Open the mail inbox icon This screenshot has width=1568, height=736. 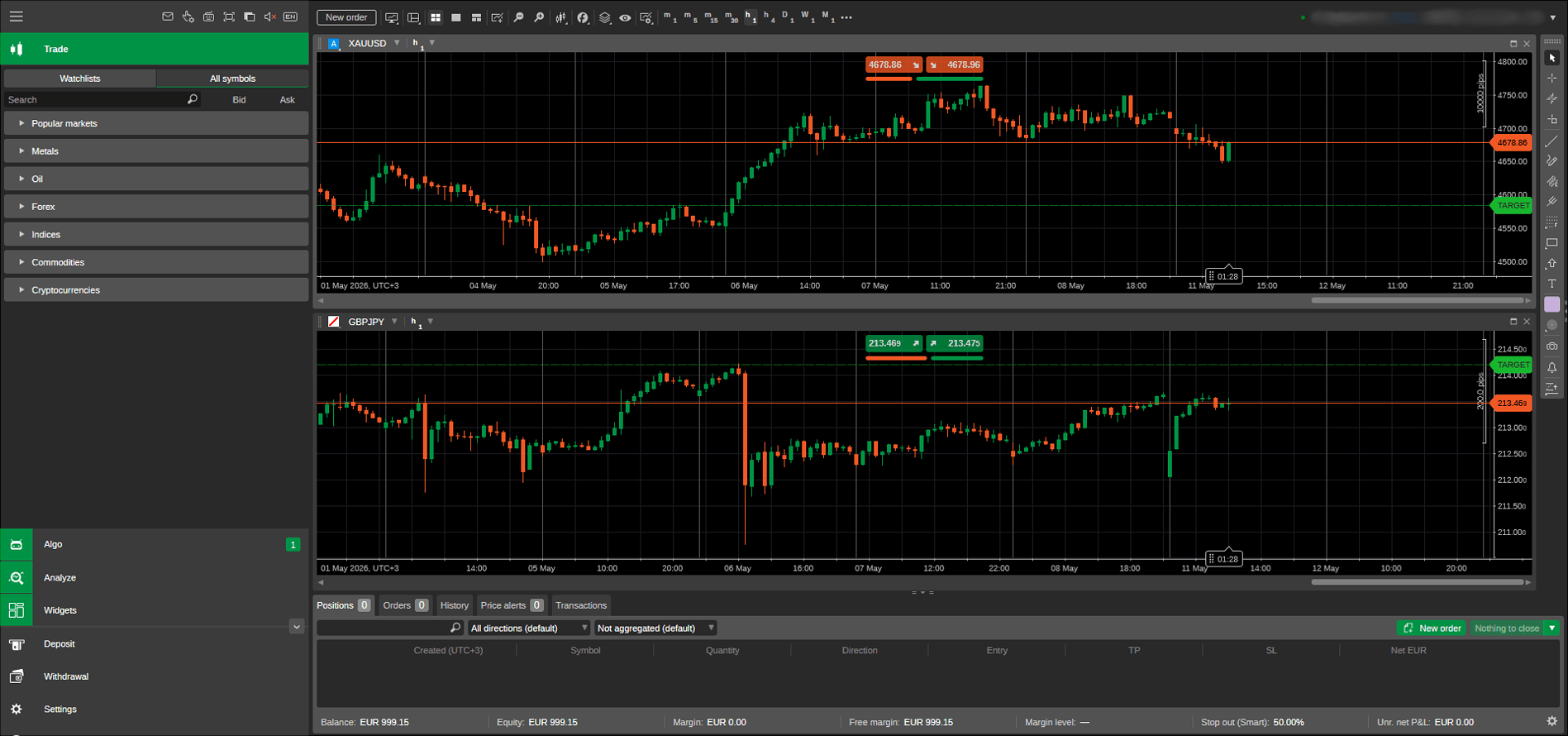[x=168, y=17]
